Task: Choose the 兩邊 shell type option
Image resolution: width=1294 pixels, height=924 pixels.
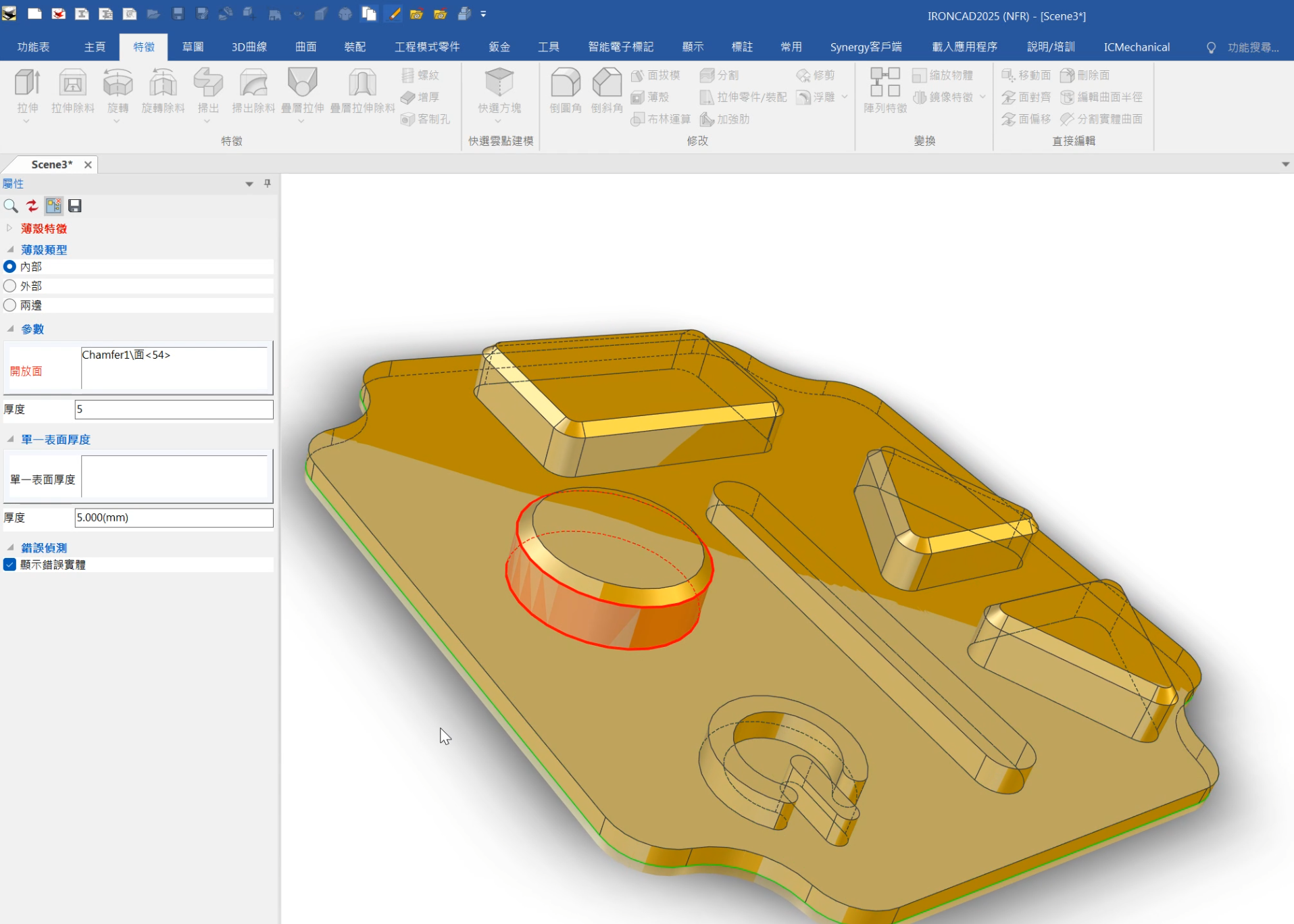Action: (x=9, y=305)
